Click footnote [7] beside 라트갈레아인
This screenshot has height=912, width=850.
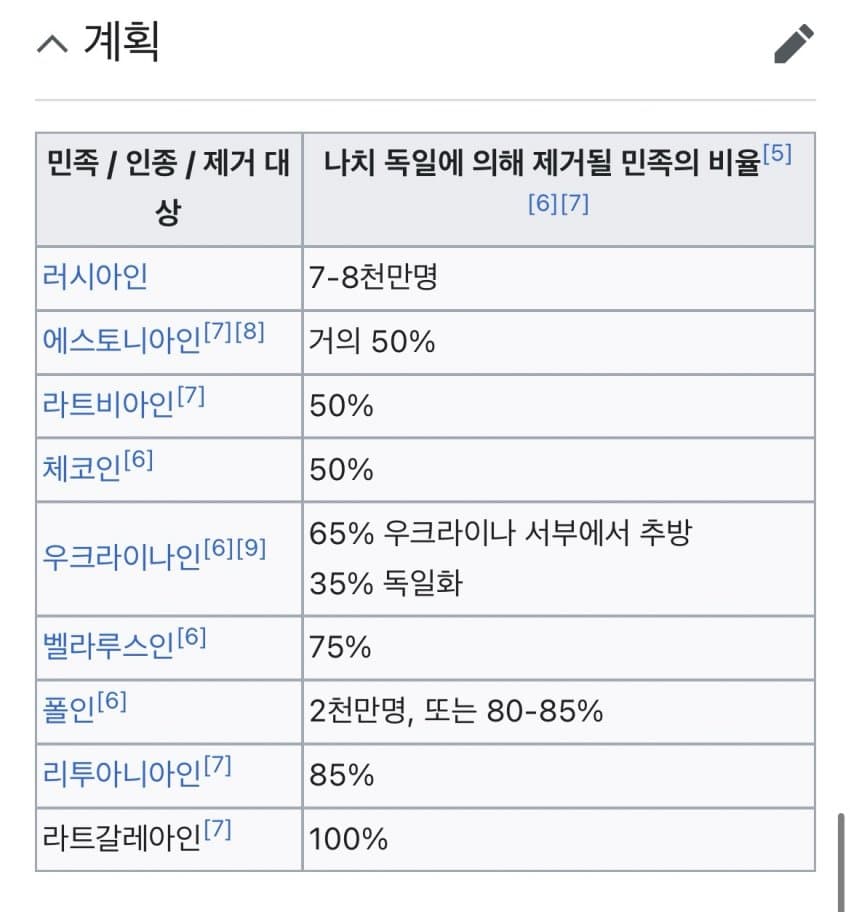point(218,828)
